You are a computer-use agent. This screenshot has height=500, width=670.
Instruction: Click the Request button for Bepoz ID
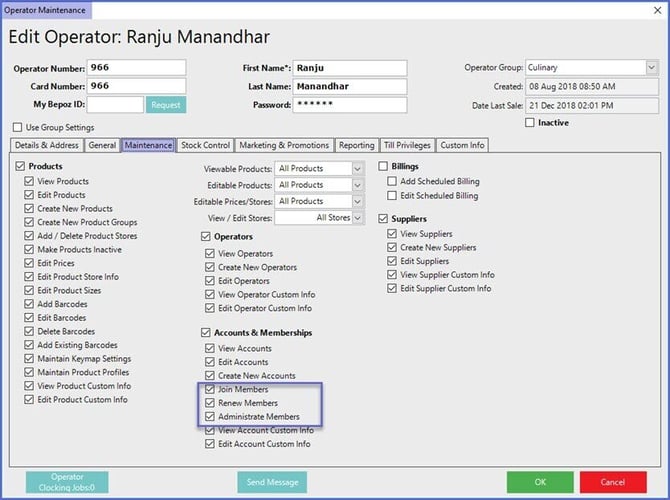click(166, 104)
